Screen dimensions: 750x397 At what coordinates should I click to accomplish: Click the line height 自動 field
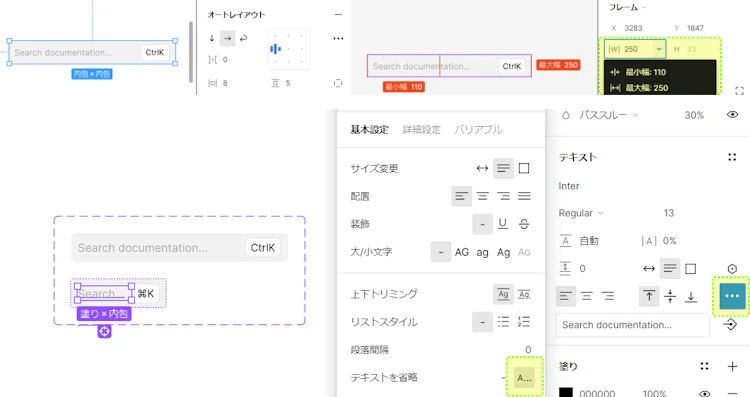[x=589, y=241]
